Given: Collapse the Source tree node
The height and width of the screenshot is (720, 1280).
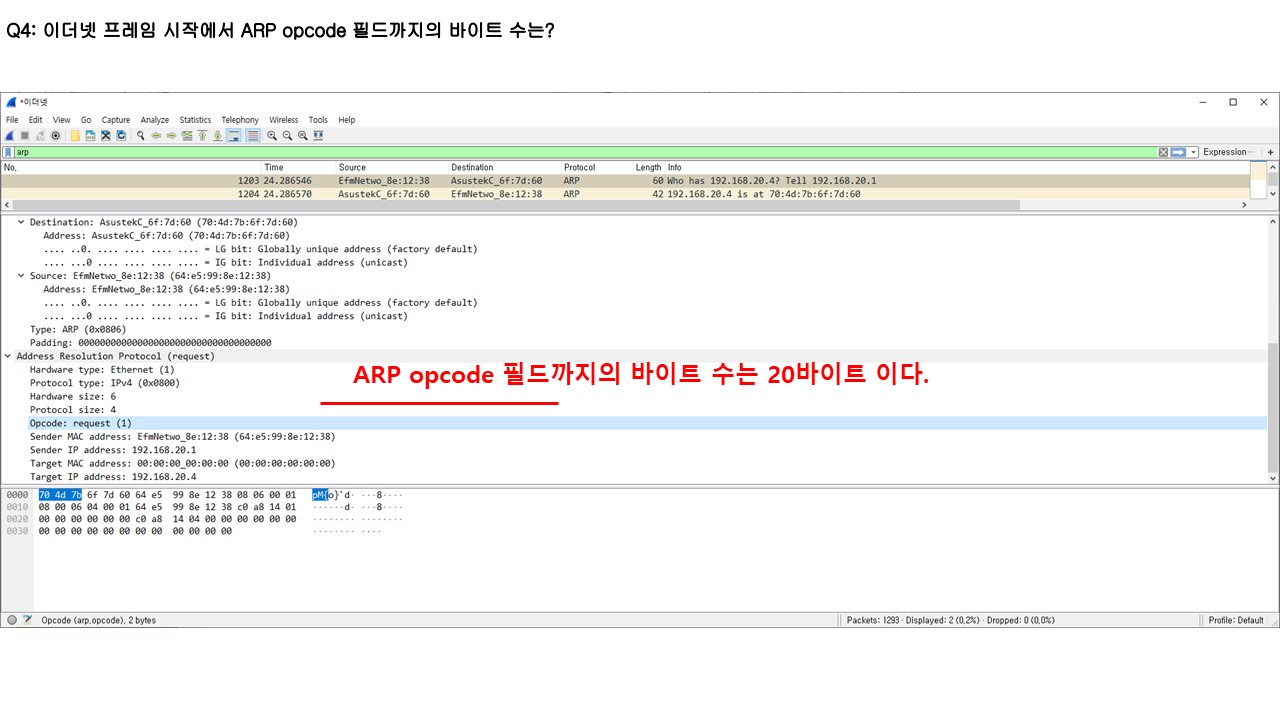Looking at the screenshot, I should [x=21, y=276].
